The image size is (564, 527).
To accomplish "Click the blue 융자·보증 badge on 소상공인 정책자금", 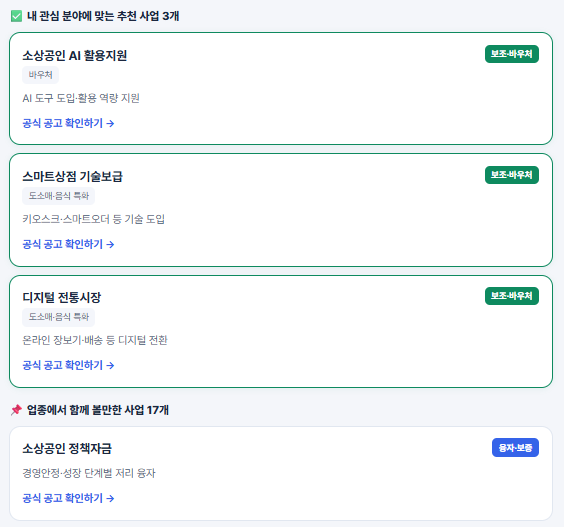I will (x=515, y=448).
